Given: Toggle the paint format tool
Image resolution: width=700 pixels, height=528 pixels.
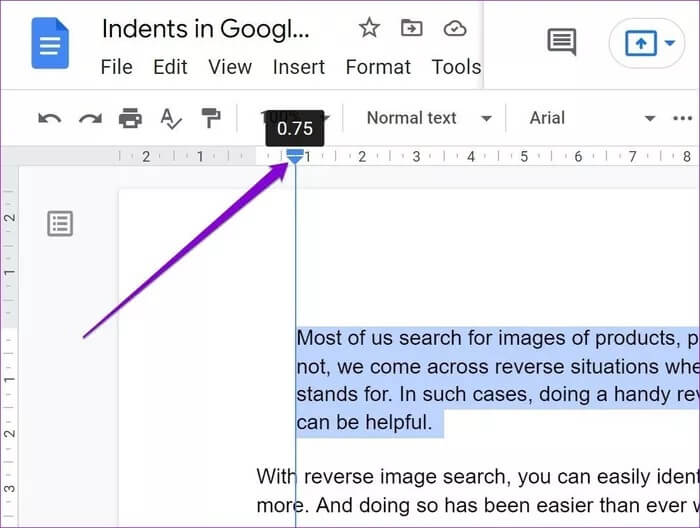Looking at the screenshot, I should point(211,119).
